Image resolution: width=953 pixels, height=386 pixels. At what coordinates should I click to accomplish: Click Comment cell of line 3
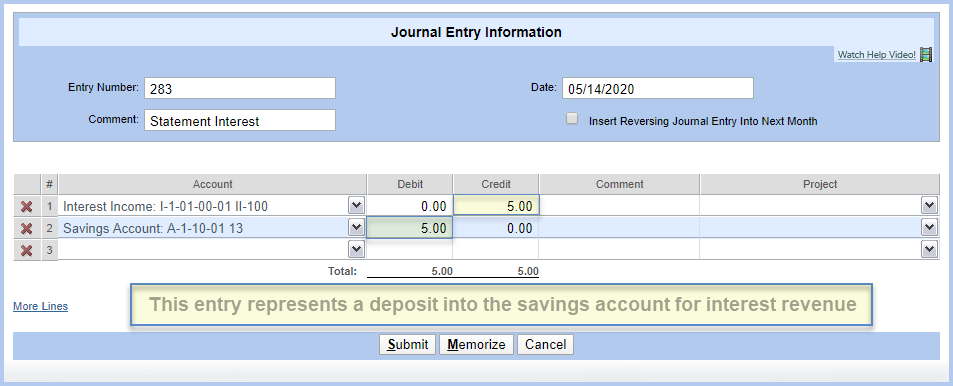tap(619, 249)
